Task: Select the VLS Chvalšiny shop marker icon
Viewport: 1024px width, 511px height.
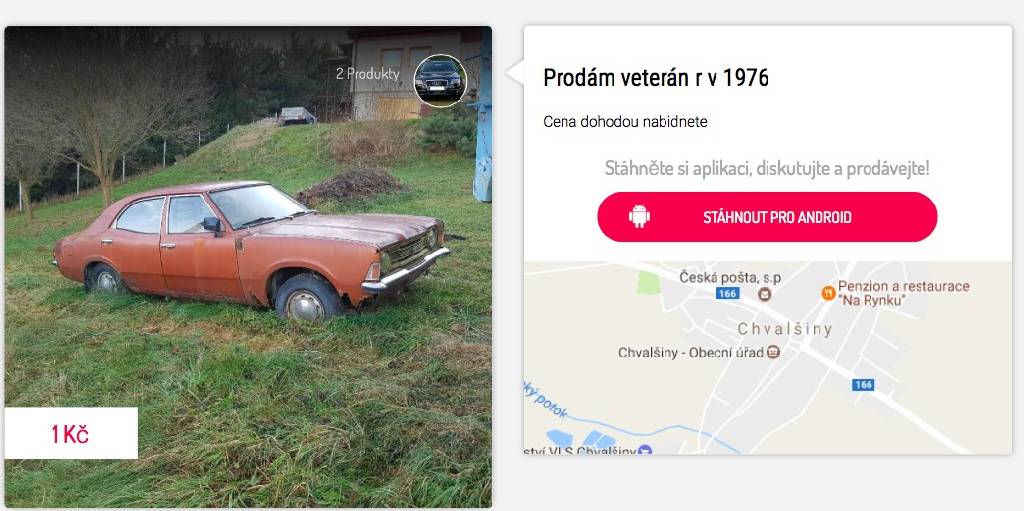Action: pos(645,450)
